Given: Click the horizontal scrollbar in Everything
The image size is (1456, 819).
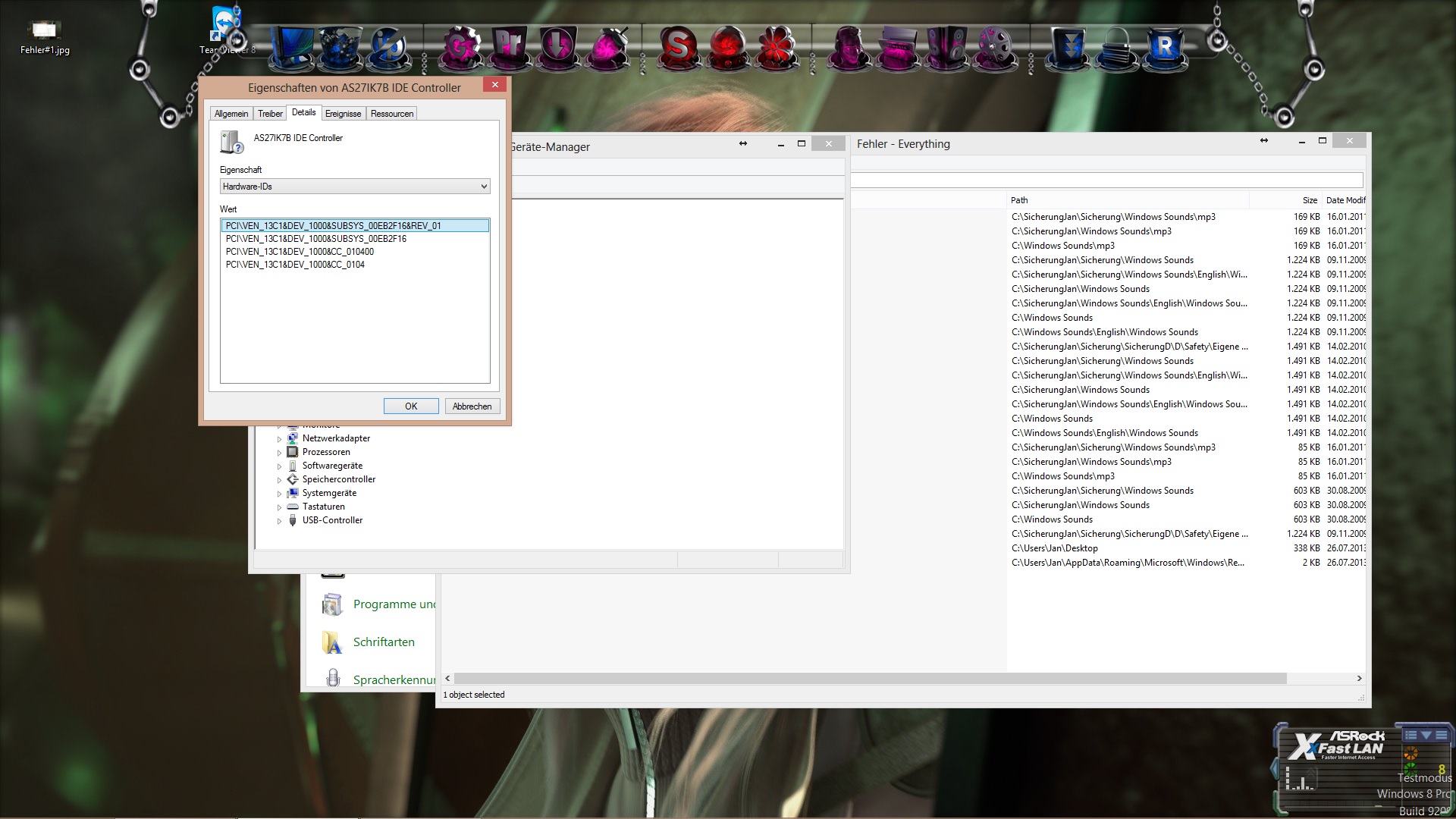Looking at the screenshot, I should coord(869,679).
